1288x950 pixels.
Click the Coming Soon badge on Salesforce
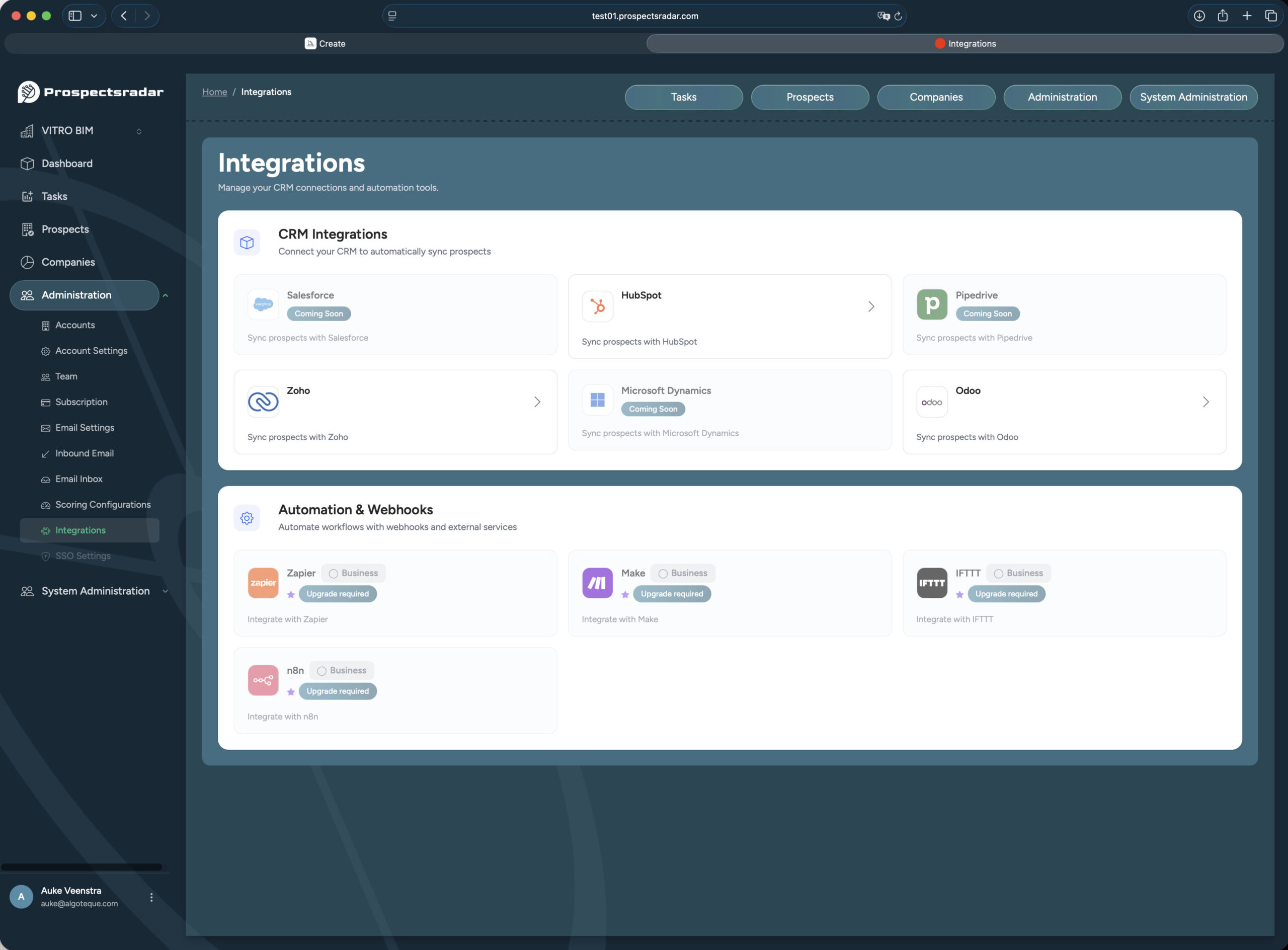coord(318,313)
